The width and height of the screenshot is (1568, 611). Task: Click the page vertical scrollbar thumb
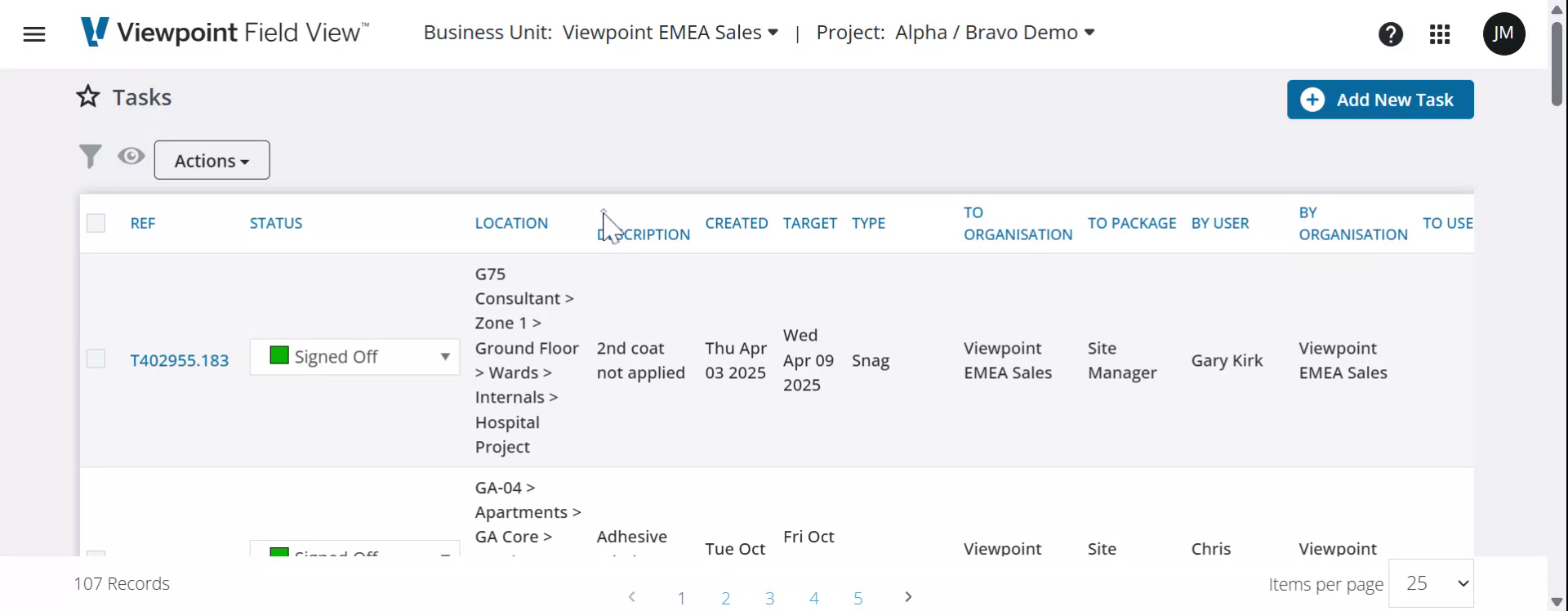1557,64
